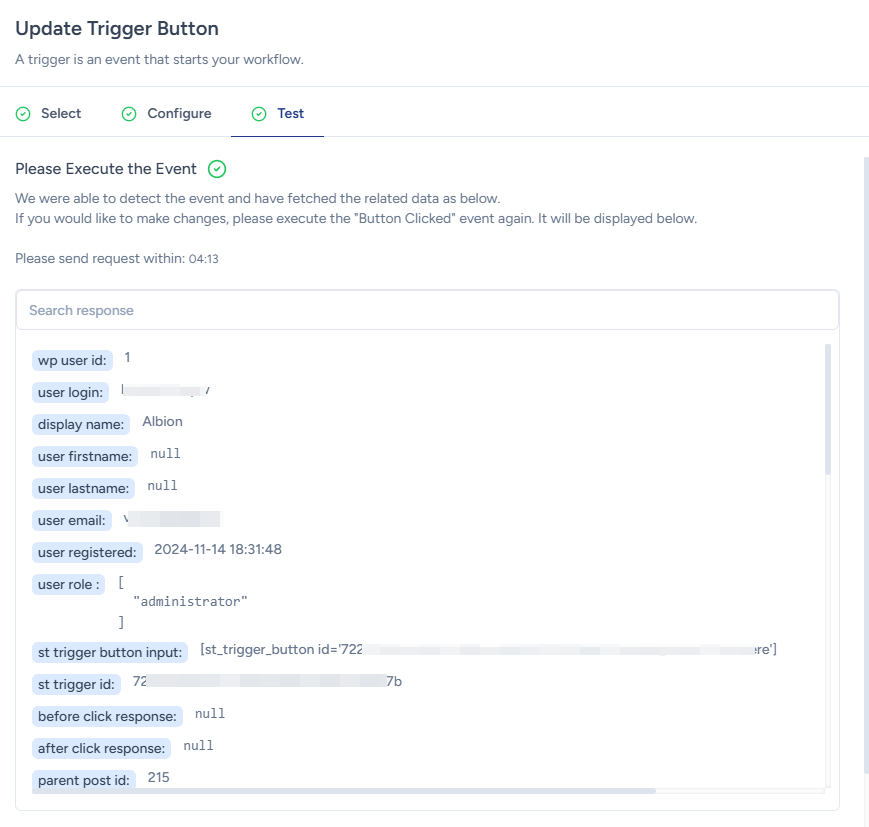
Task: Click the display name label chip
Action: coord(81,424)
